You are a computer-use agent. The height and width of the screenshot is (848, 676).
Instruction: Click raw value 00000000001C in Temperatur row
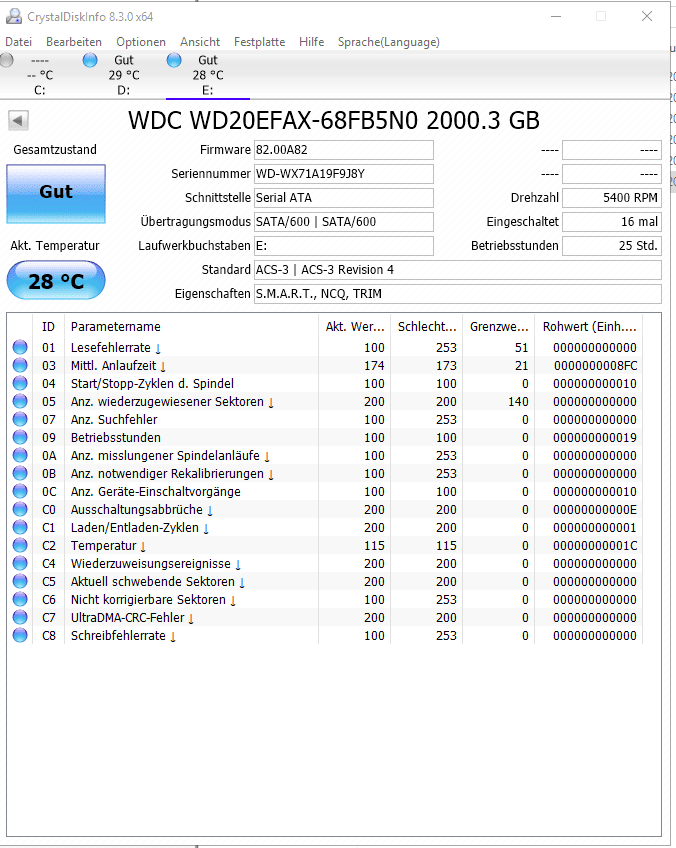click(x=595, y=546)
